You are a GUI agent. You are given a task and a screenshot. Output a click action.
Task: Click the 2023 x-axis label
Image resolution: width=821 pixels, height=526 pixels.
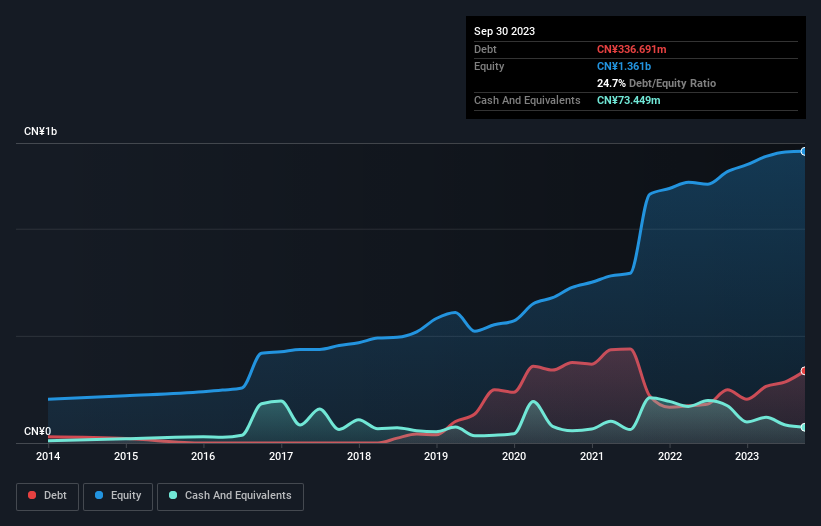point(747,456)
